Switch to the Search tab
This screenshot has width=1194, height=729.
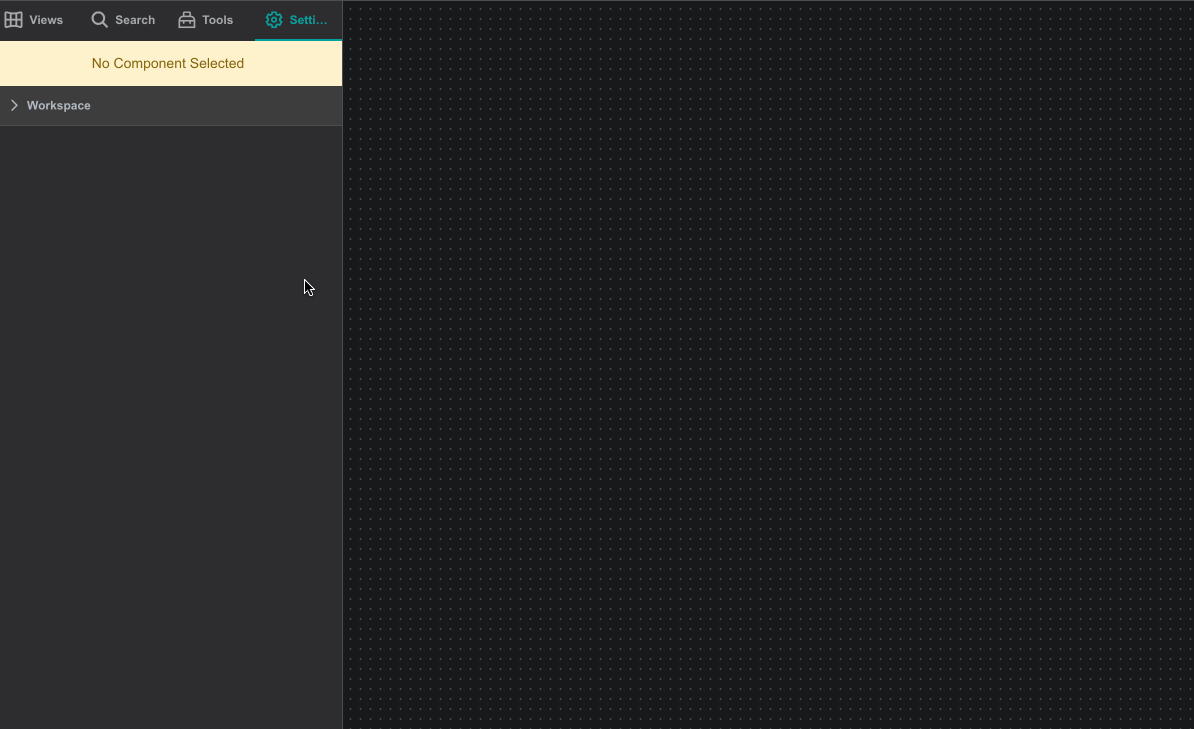point(123,20)
